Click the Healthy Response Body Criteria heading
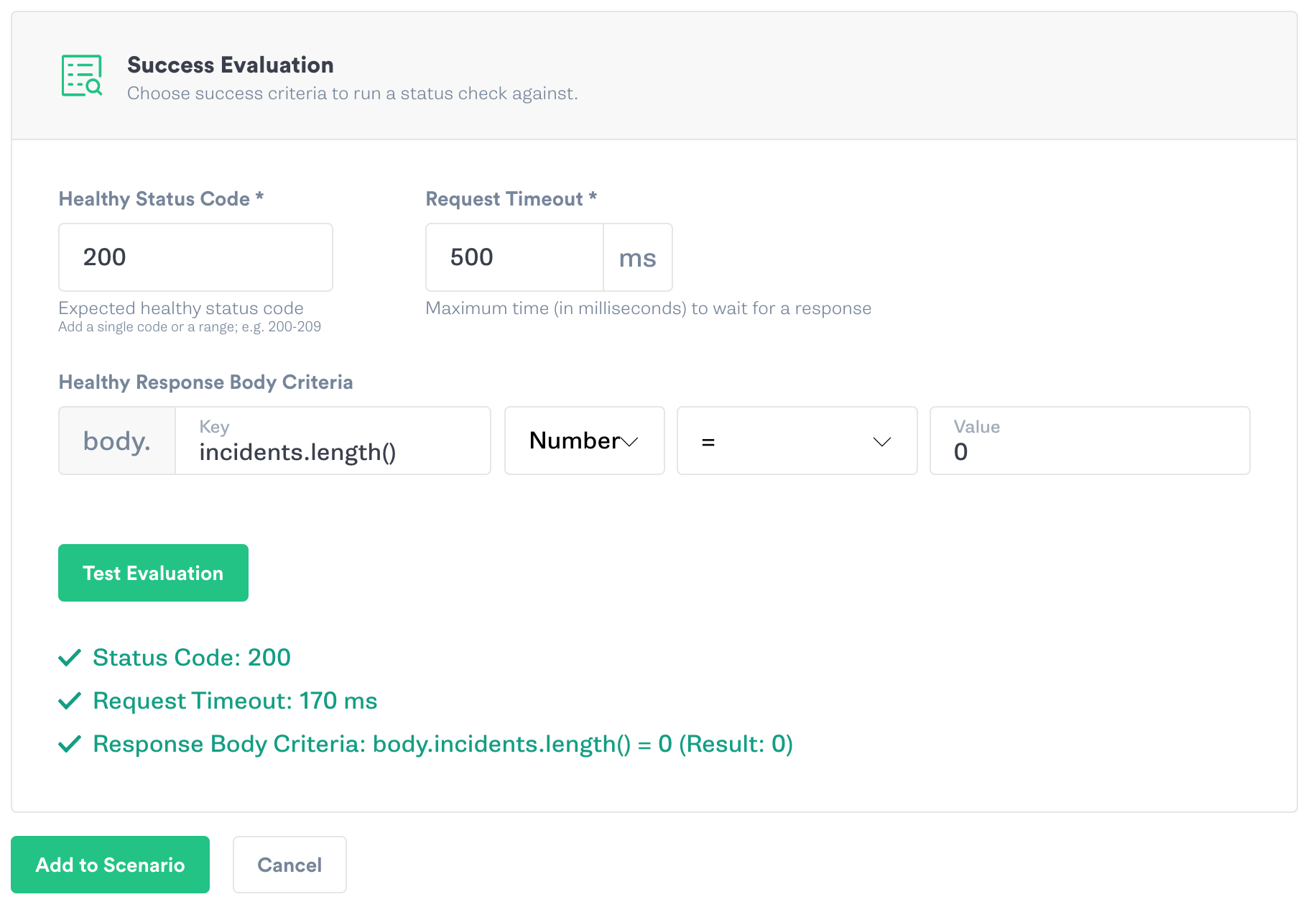The height and width of the screenshot is (902, 1316). point(205,382)
